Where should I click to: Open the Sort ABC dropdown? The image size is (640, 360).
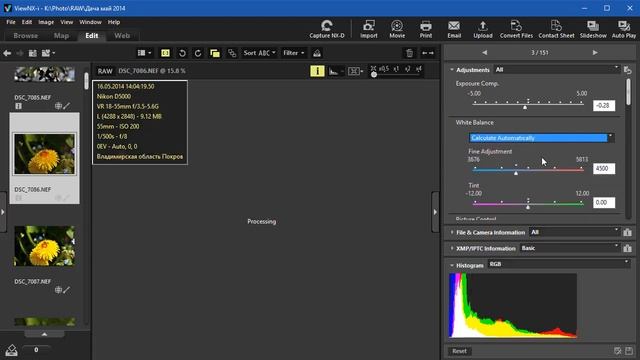[x=260, y=53]
